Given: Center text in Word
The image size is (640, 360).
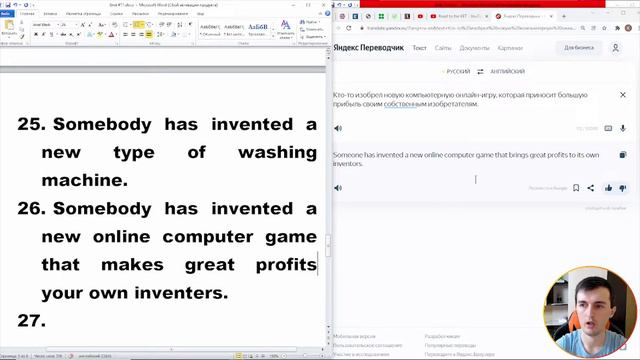Looking at the screenshot, I should pyautogui.click(x=133, y=35).
